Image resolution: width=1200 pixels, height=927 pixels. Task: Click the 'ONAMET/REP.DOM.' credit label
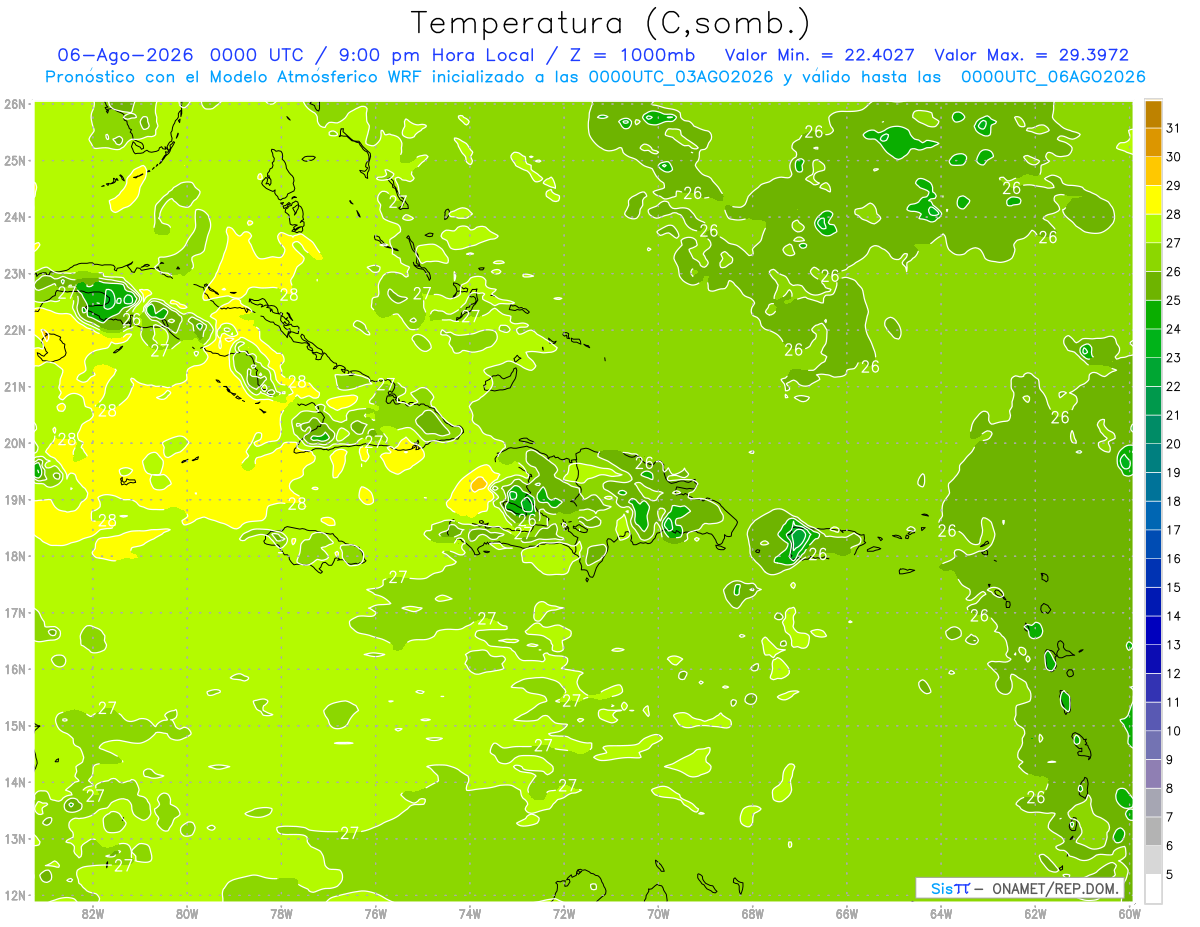(1056, 889)
